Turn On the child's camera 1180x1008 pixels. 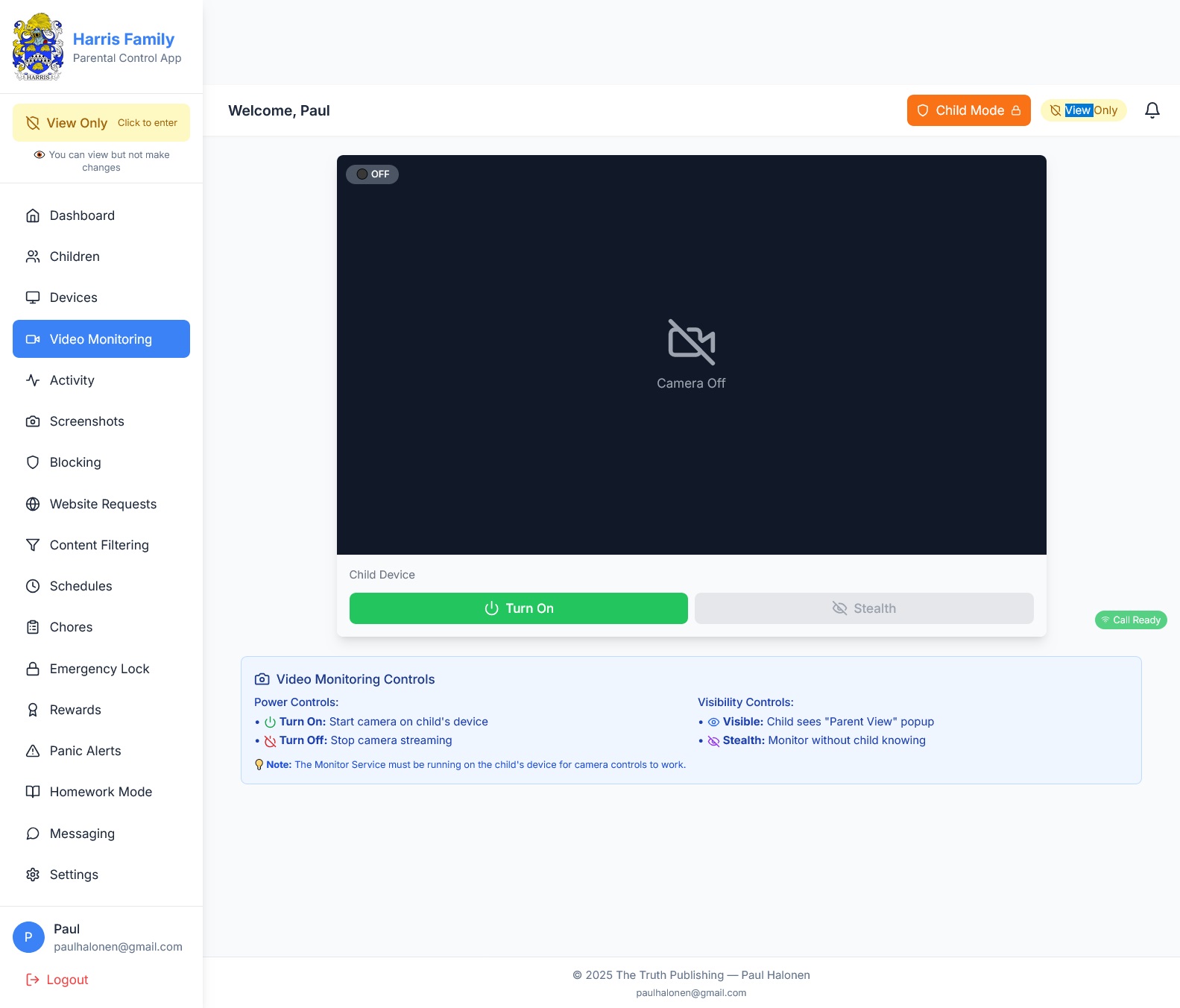point(519,608)
